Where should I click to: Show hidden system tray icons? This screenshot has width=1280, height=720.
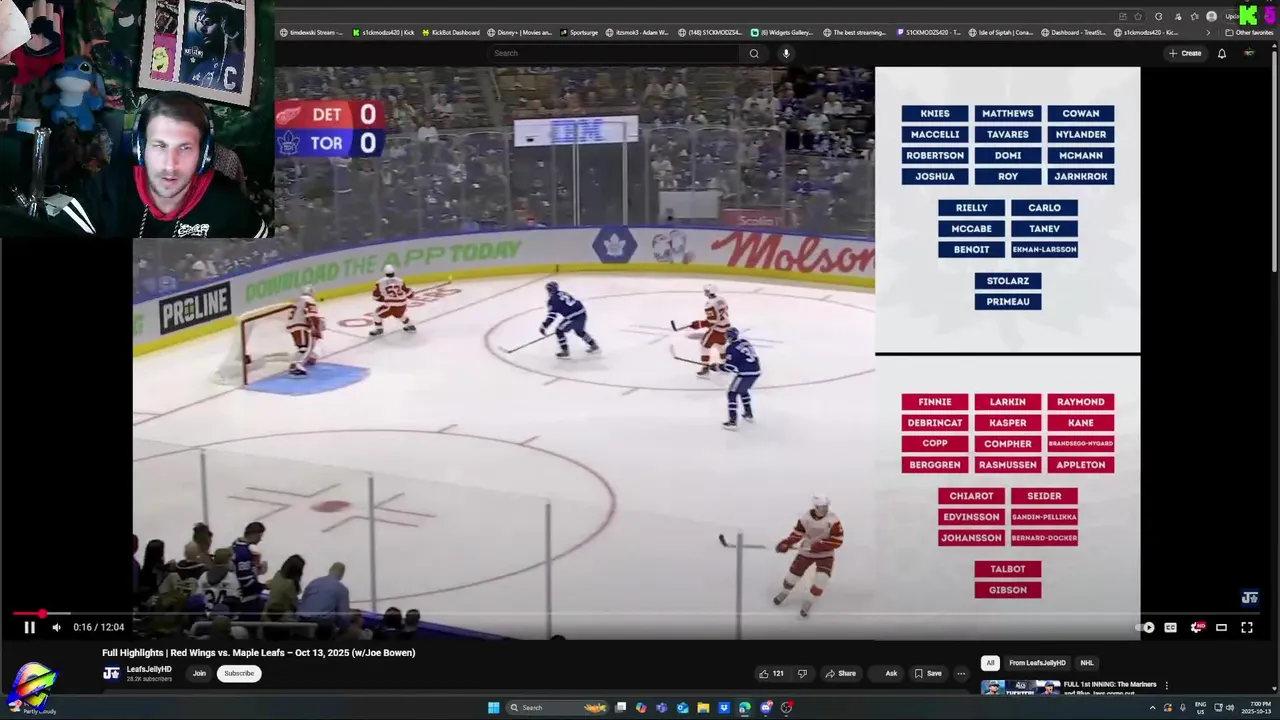pos(1152,707)
